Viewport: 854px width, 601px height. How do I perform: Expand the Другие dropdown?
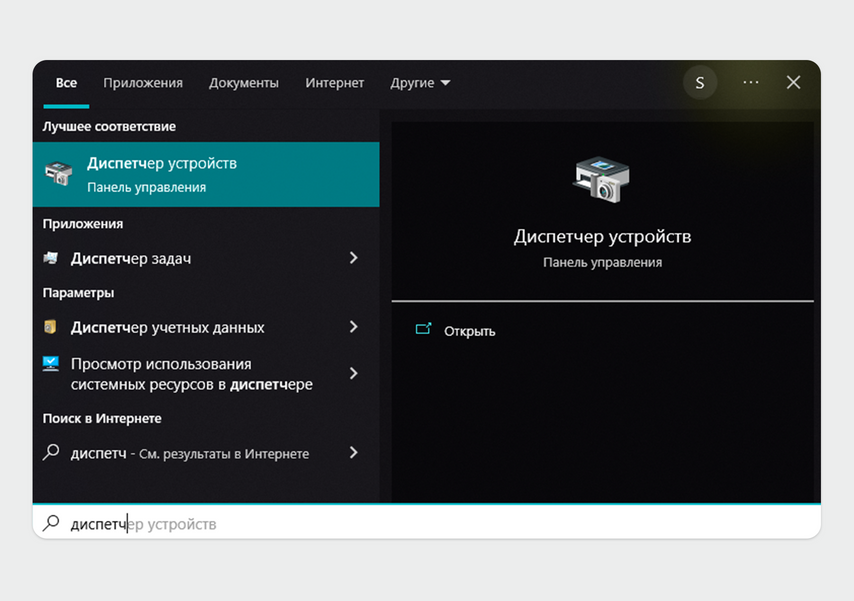pos(420,83)
